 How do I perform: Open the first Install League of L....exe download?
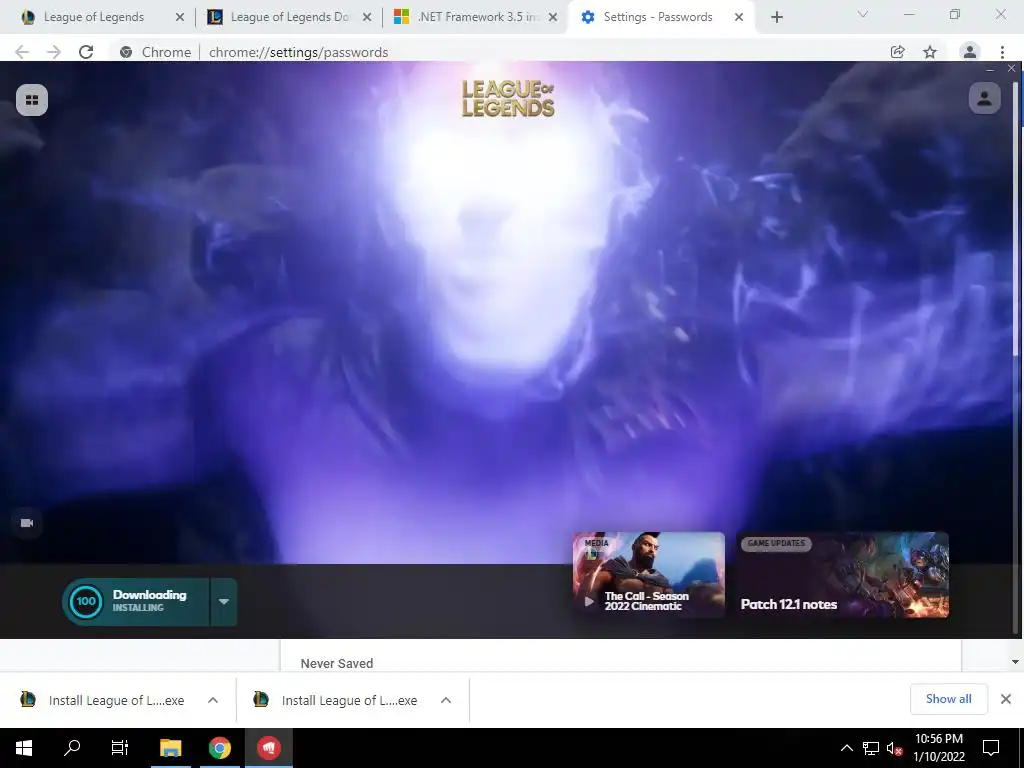pos(102,700)
